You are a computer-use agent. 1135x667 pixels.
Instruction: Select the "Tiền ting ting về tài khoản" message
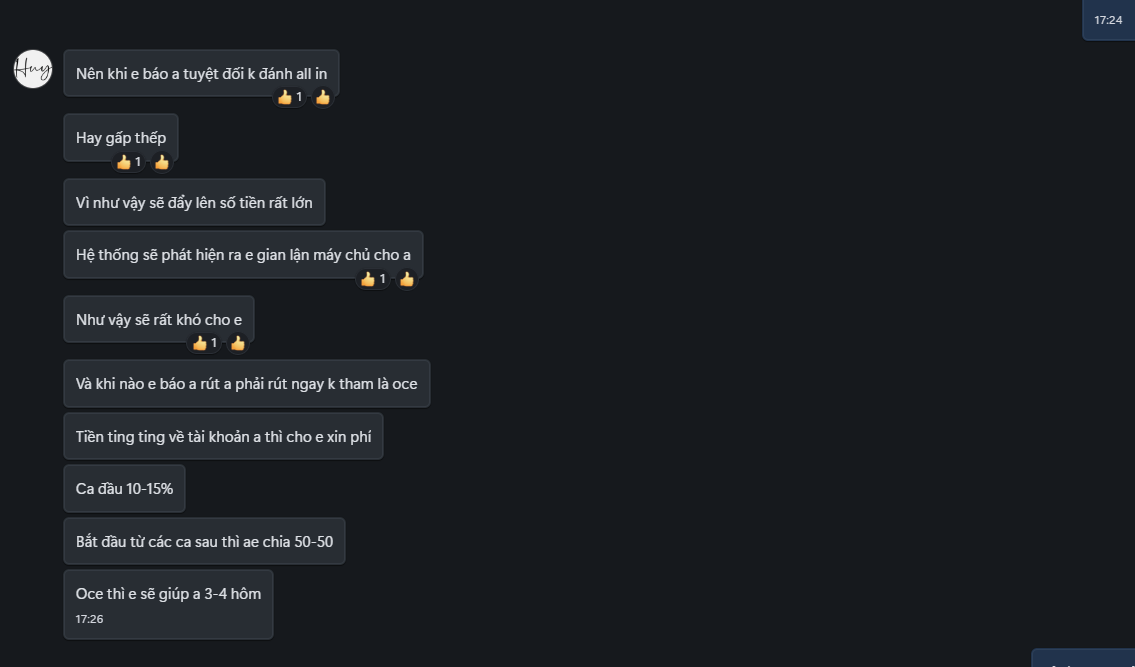[x=223, y=436]
